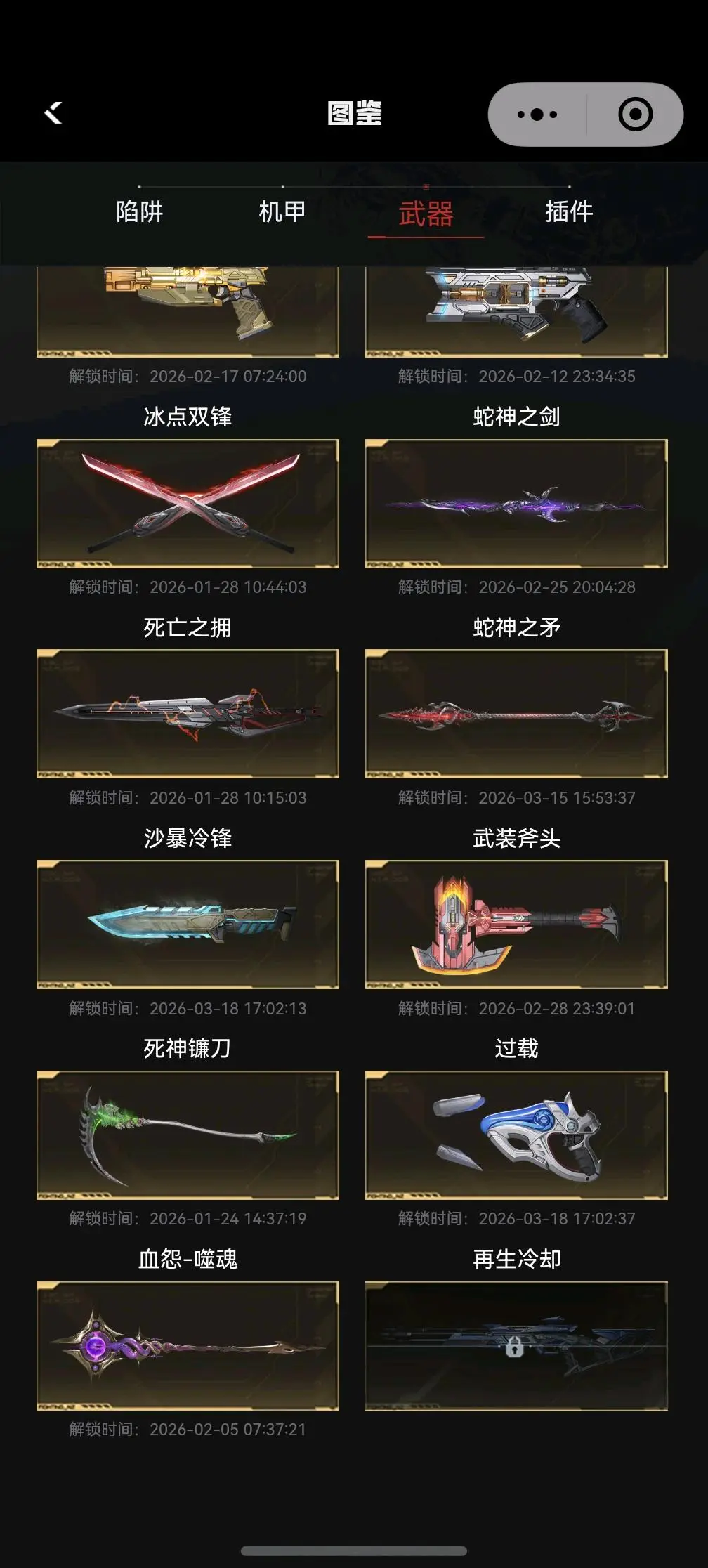Open the silver pistol card at top
708x1568 pixels.
(x=516, y=312)
